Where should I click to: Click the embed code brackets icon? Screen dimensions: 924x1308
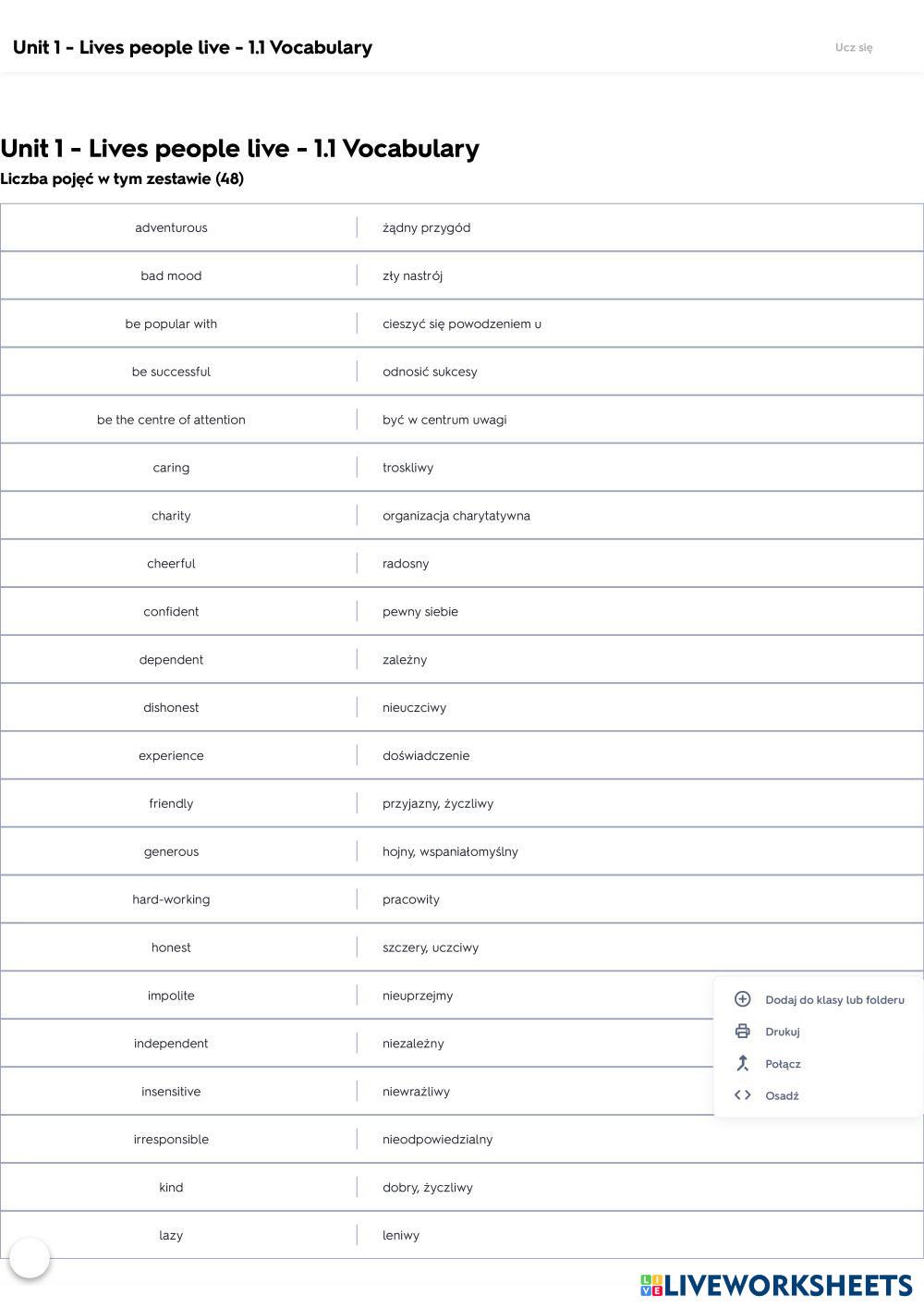click(x=742, y=1095)
